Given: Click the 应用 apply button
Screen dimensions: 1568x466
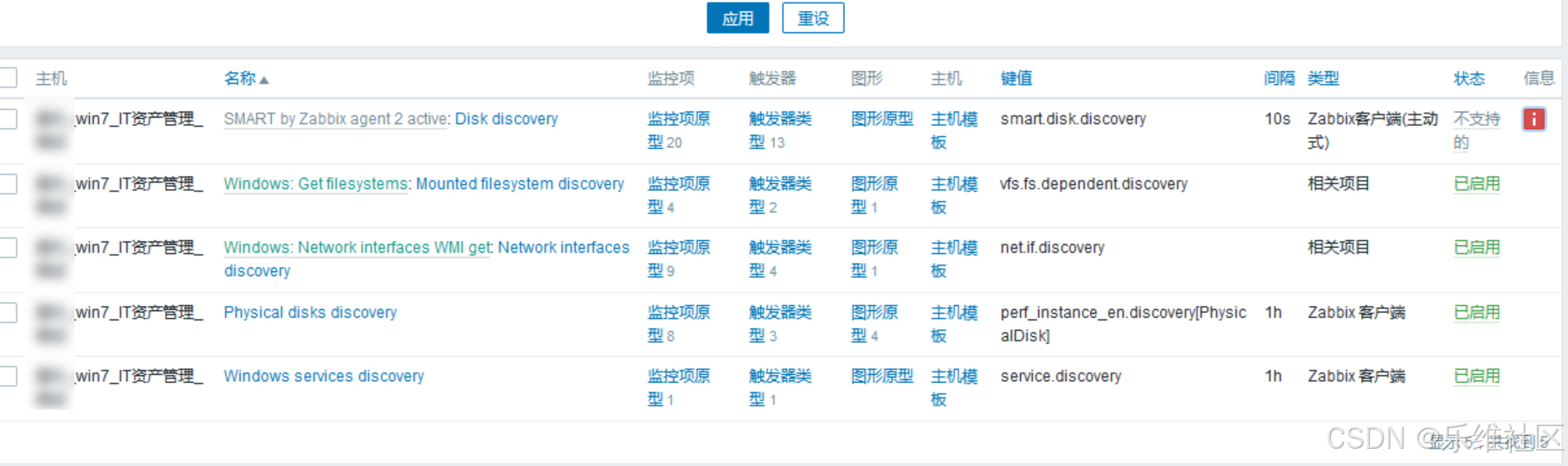Looking at the screenshot, I should (738, 18).
